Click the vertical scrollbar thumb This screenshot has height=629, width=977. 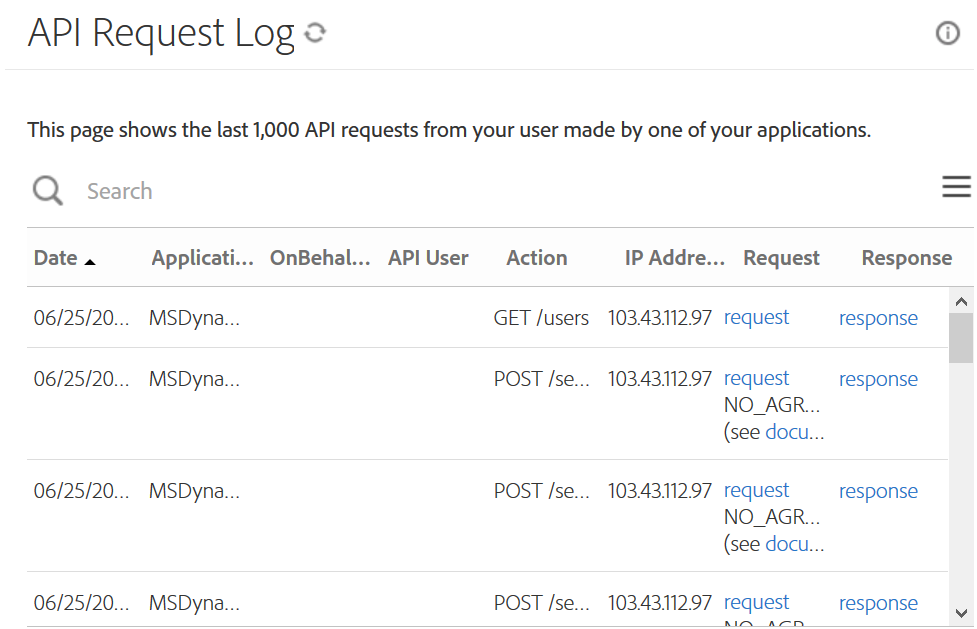pos(961,338)
